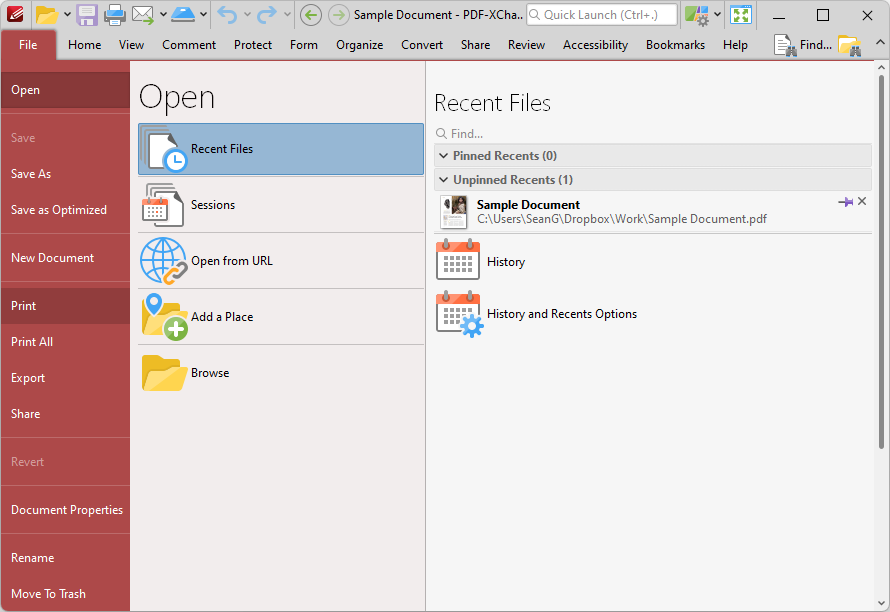890x612 pixels.
Task: Switch to the Comment tab
Action: tap(189, 45)
